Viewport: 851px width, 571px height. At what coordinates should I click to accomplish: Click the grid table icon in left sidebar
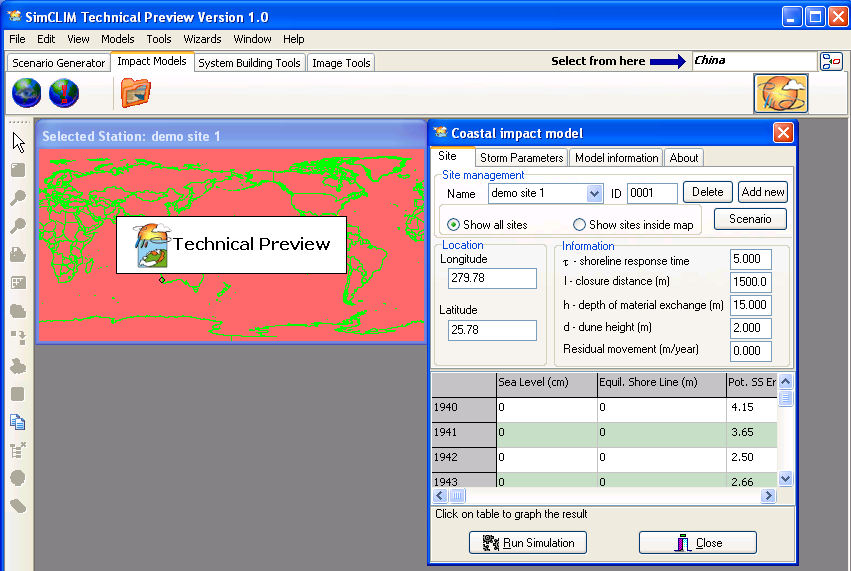[x=17, y=282]
